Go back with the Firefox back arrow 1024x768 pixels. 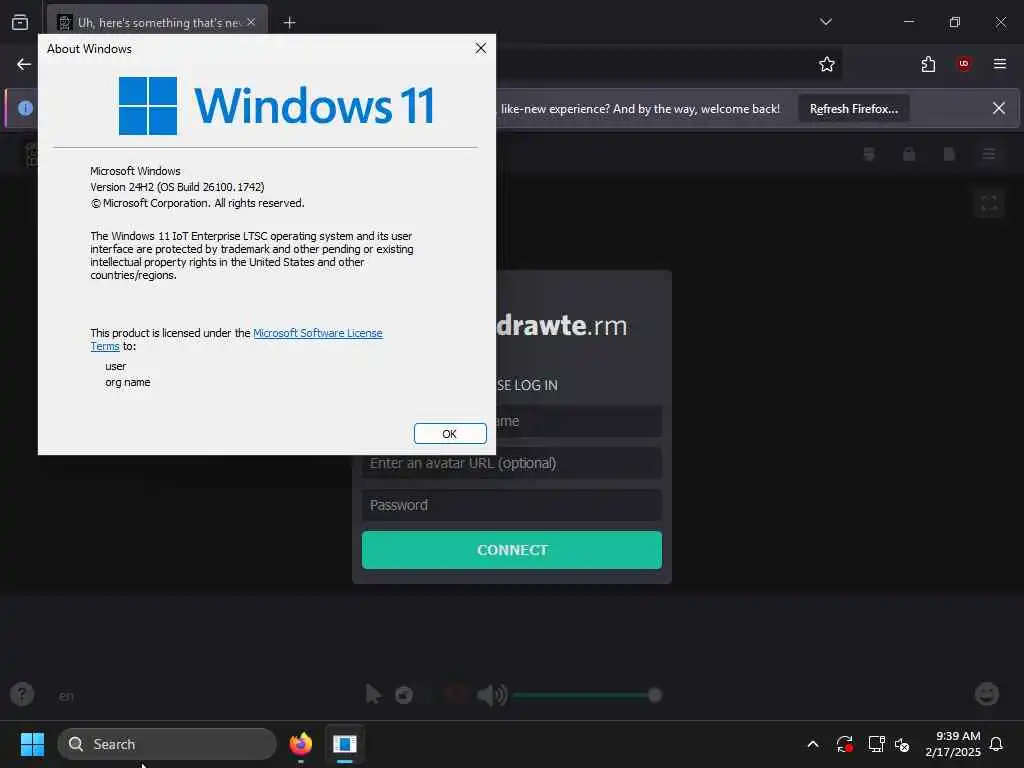pyautogui.click(x=24, y=64)
